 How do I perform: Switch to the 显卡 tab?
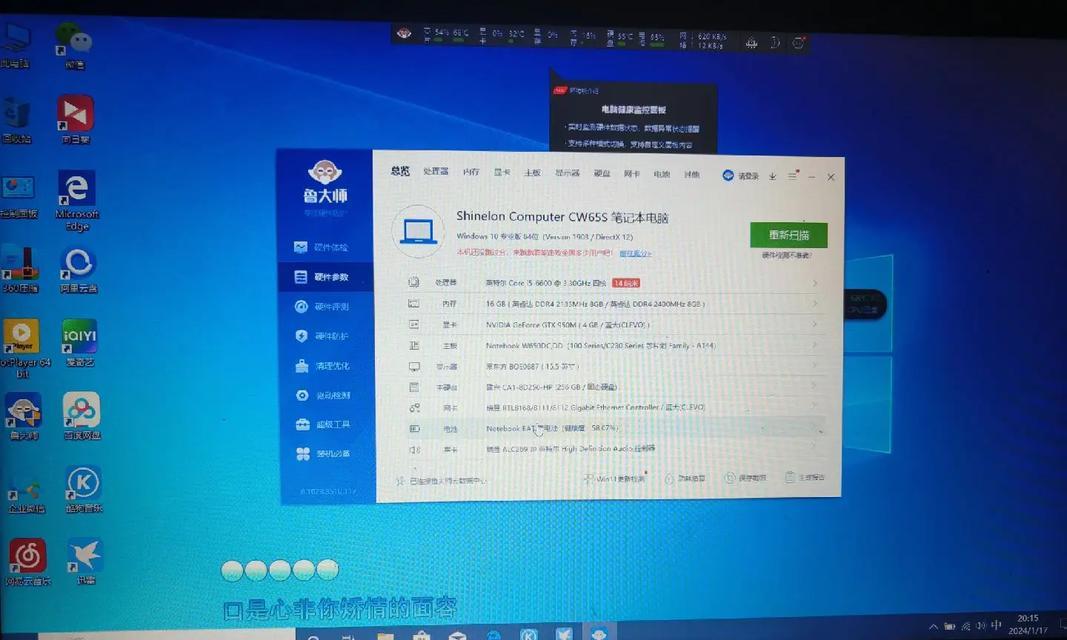coord(502,172)
